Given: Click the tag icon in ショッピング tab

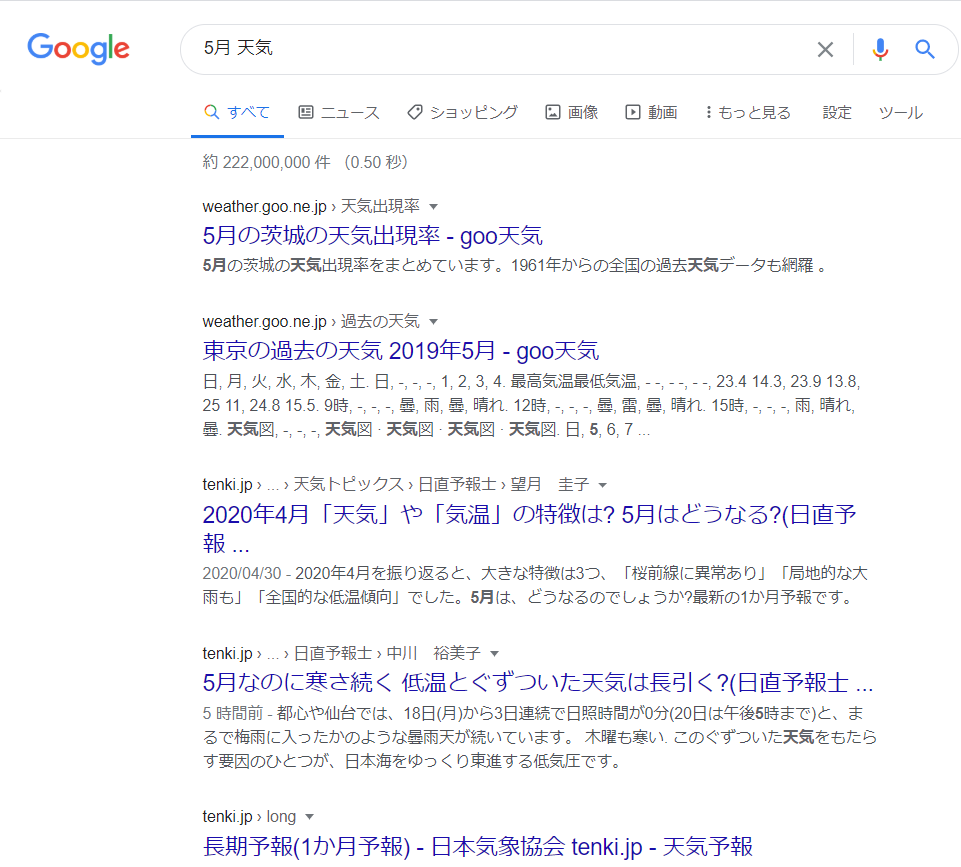Looking at the screenshot, I should click(x=415, y=112).
